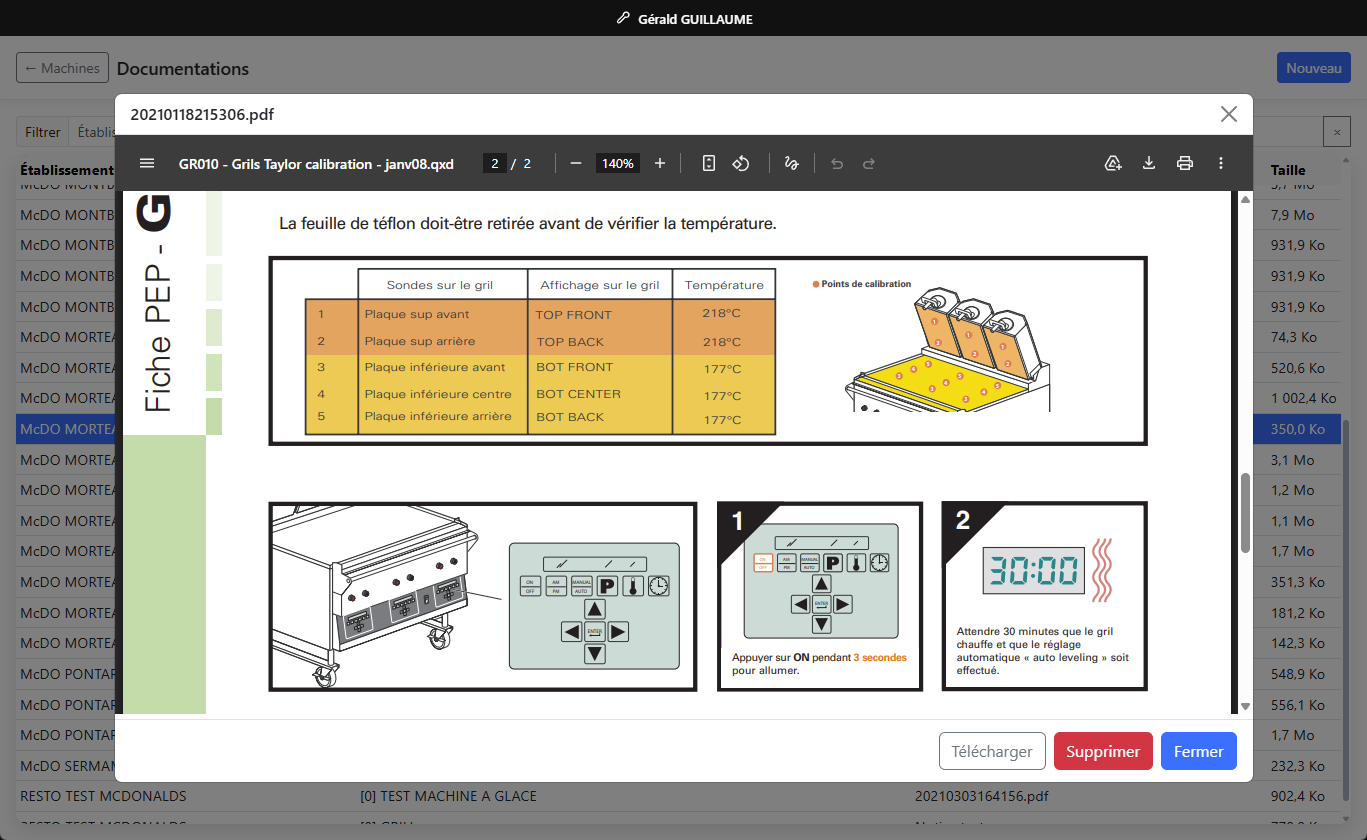Click the blue Fermer button
The height and width of the screenshot is (840, 1367).
pyautogui.click(x=1199, y=751)
